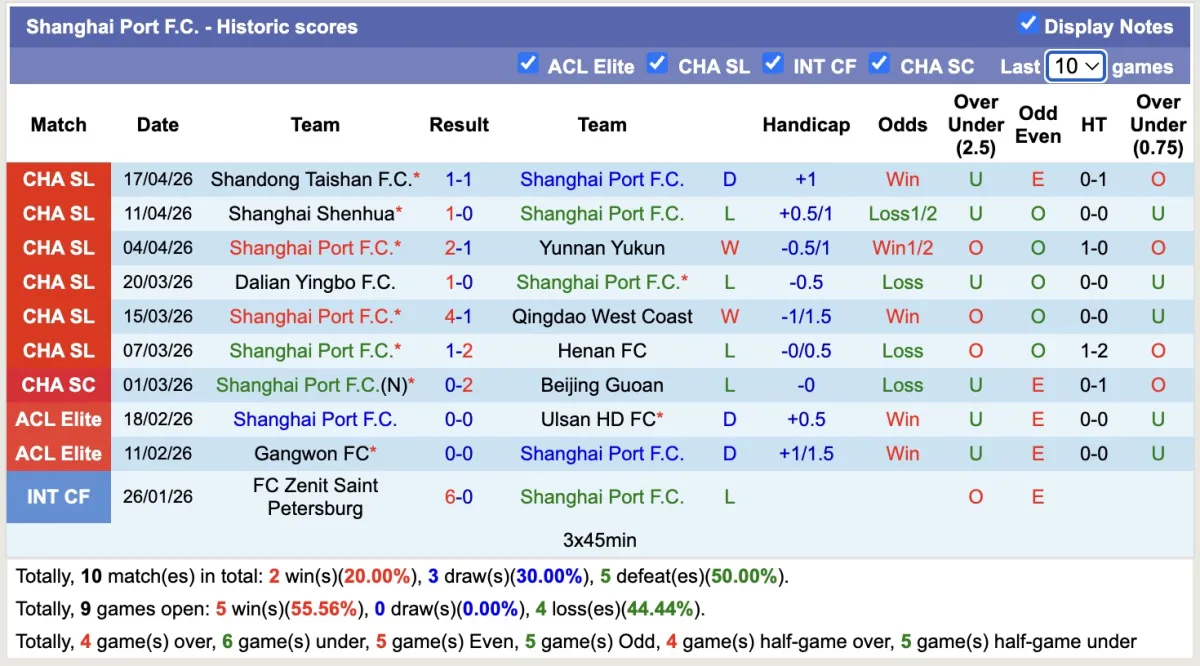
Task: Open Yunnan Yukun team page
Action: (602, 248)
